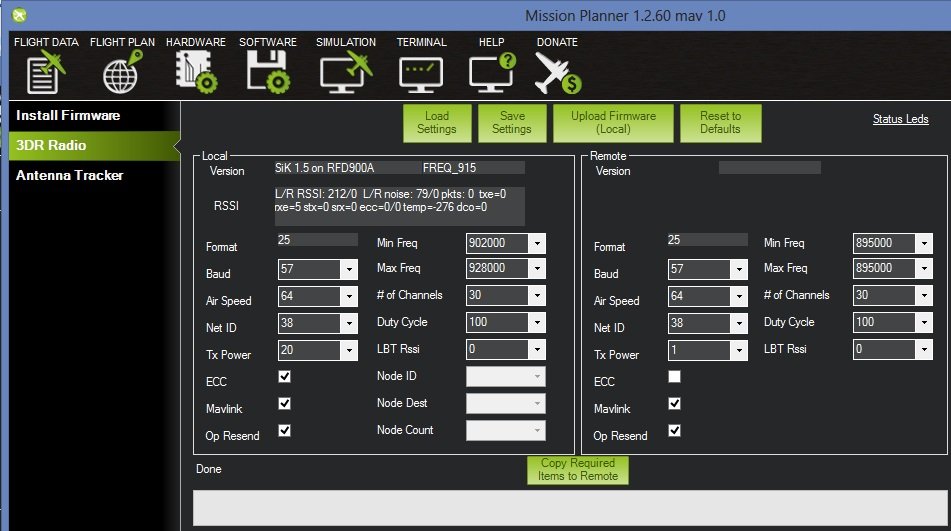This screenshot has height=531, width=951.
Task: Open the Simulation monitor icon
Action: [346, 72]
